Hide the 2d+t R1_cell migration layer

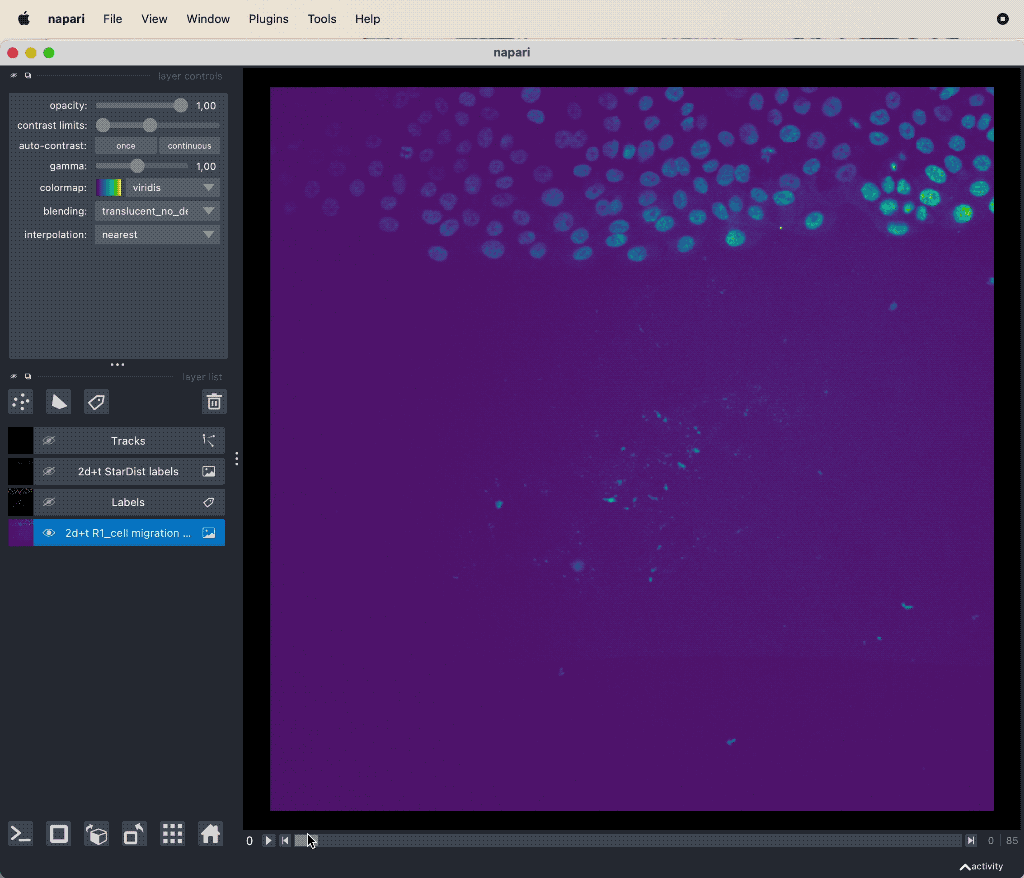(x=48, y=533)
